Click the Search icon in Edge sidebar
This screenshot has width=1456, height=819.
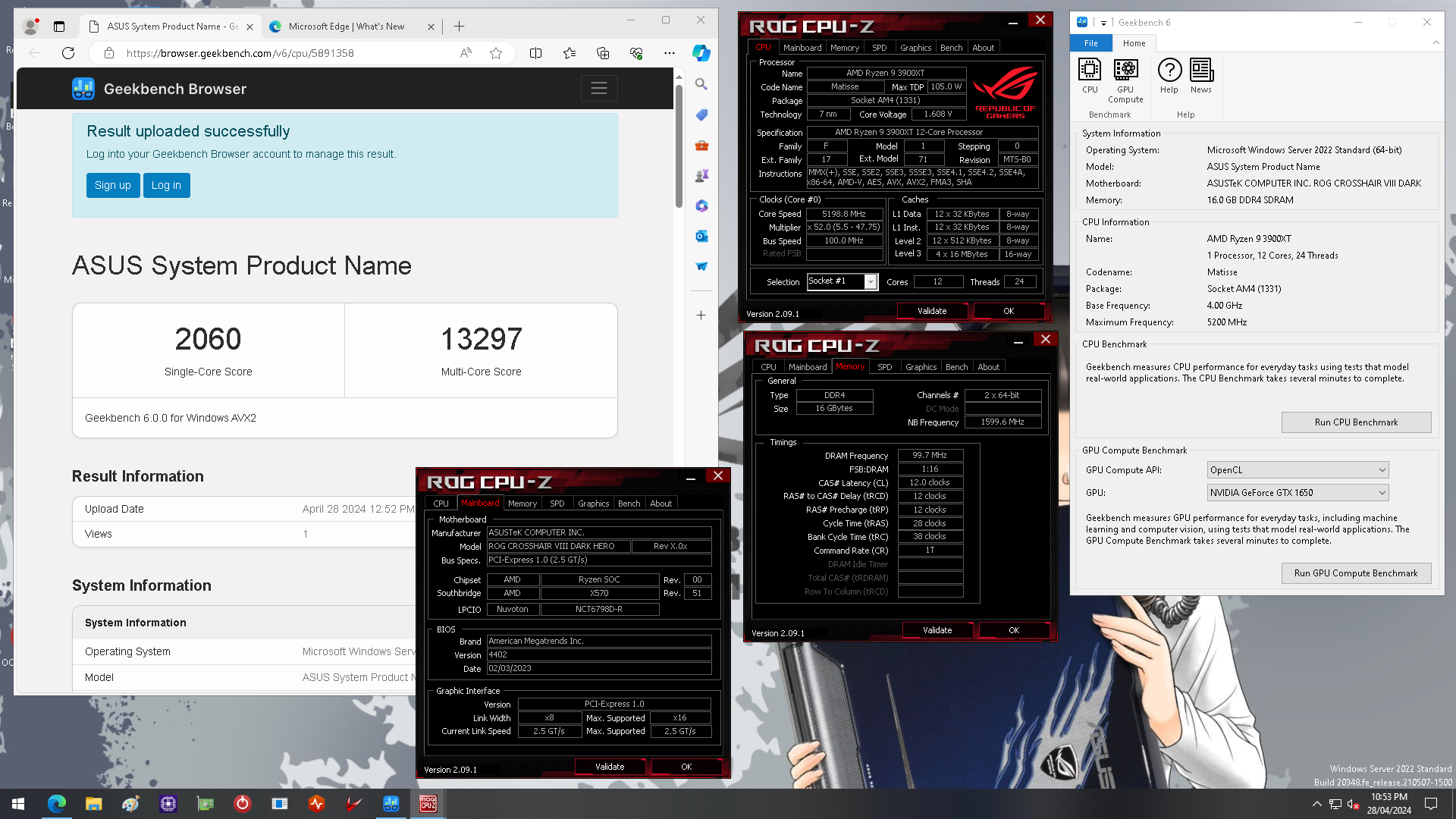point(701,84)
